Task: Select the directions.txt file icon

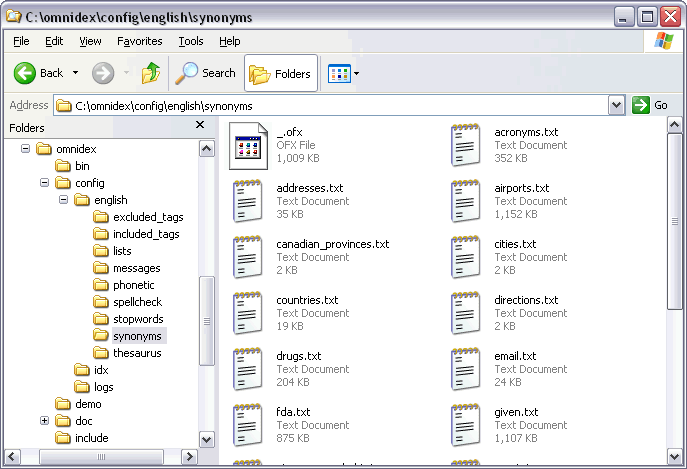Action: [465, 313]
